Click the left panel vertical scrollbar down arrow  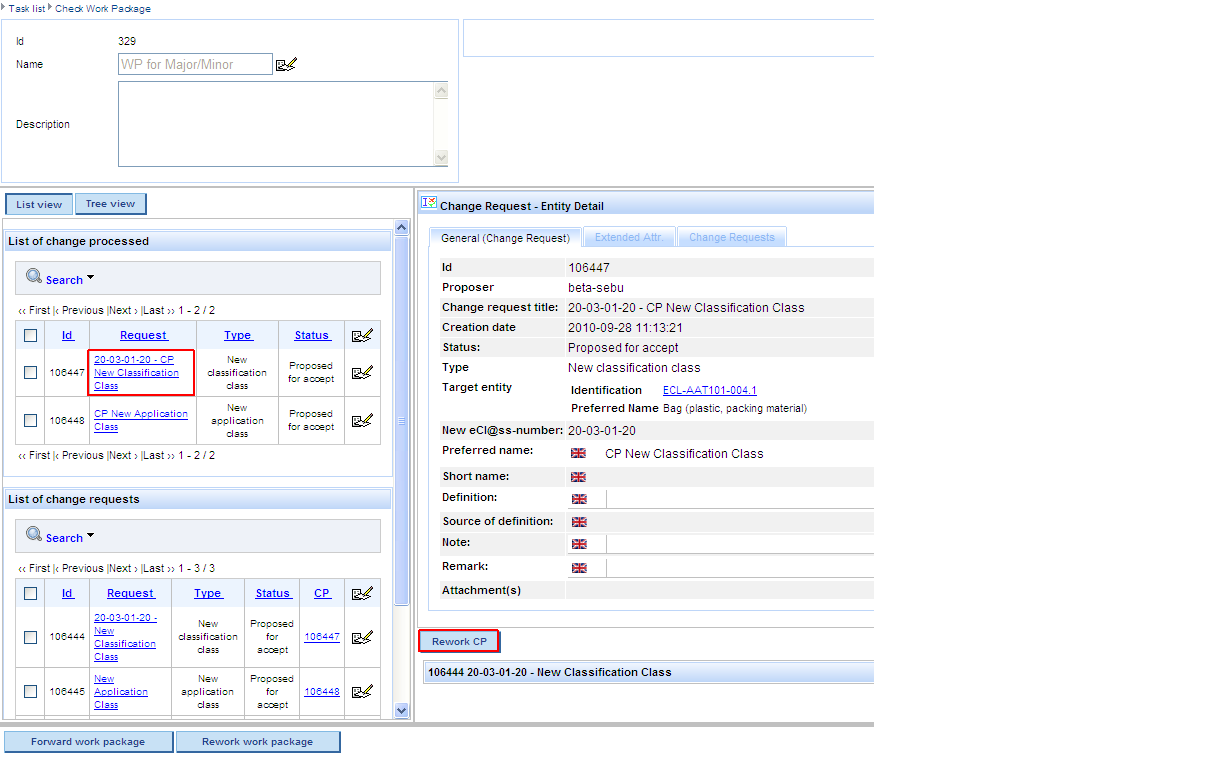[x=402, y=710]
